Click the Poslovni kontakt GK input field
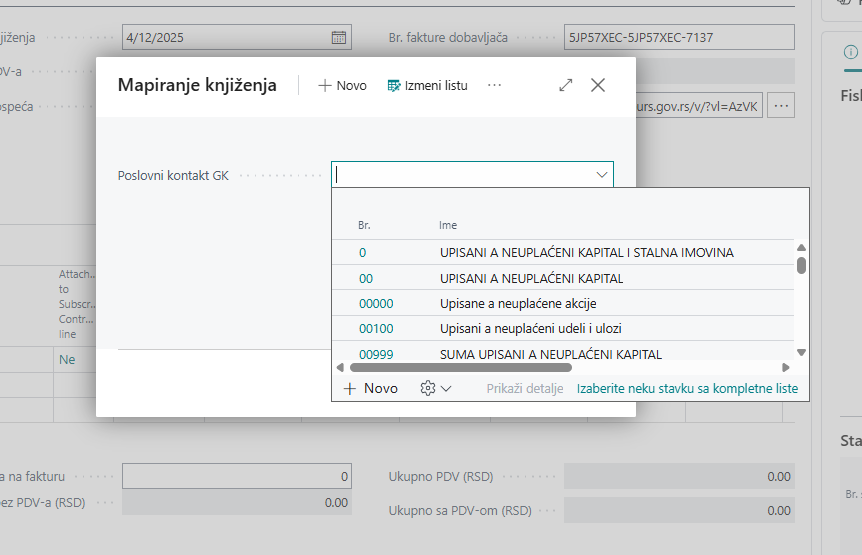Viewport: 862px width, 555px height. (460, 175)
